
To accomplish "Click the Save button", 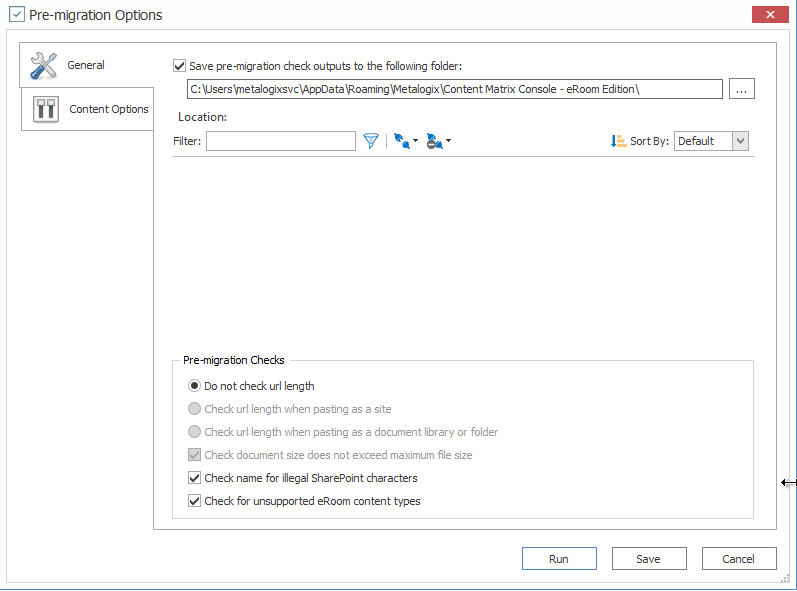I will [x=649, y=559].
